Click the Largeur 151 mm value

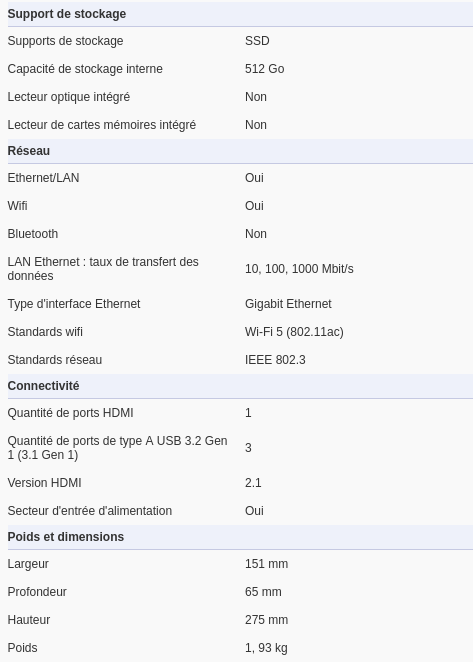[x=266, y=564]
